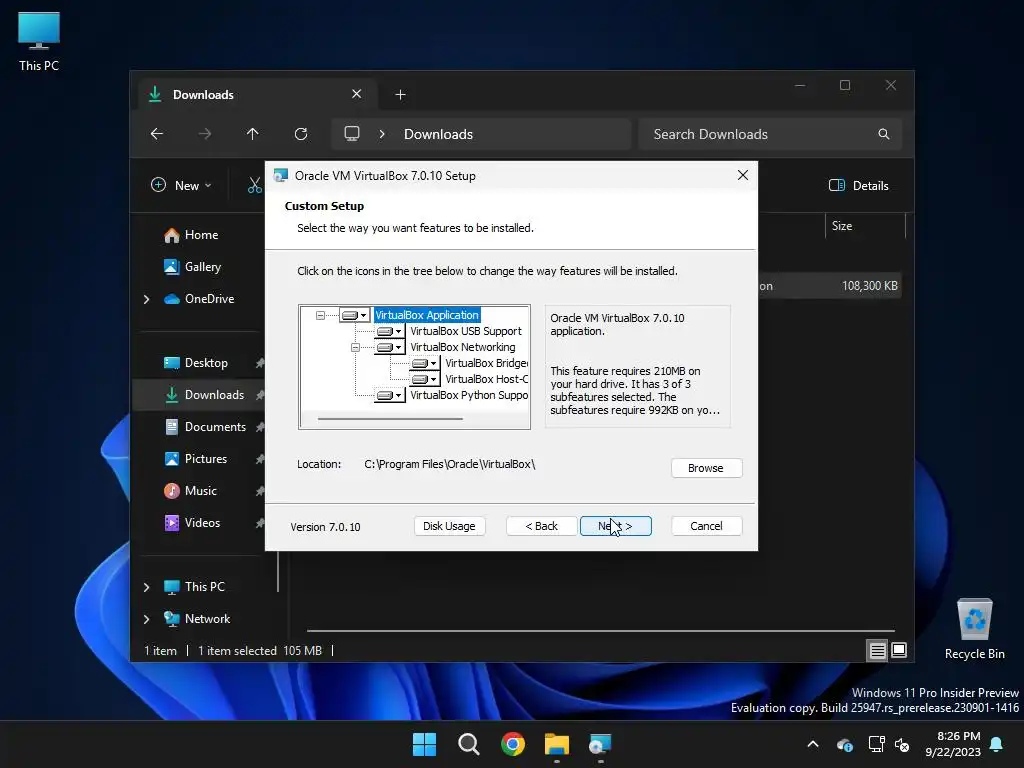Go up one folder in File Explorer

(253, 134)
